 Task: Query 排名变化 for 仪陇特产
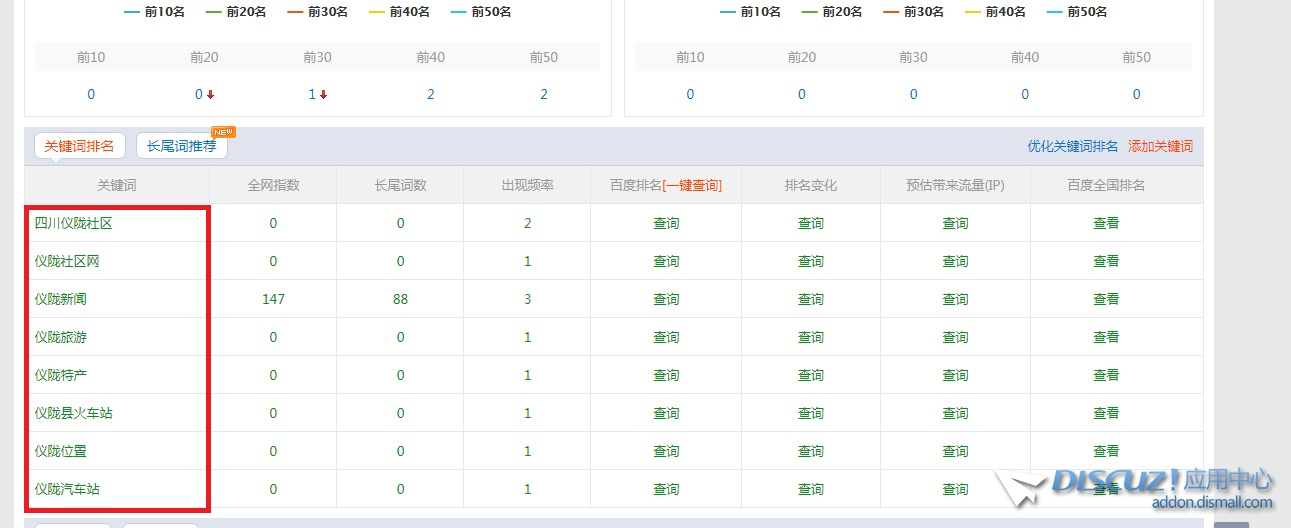coord(810,375)
